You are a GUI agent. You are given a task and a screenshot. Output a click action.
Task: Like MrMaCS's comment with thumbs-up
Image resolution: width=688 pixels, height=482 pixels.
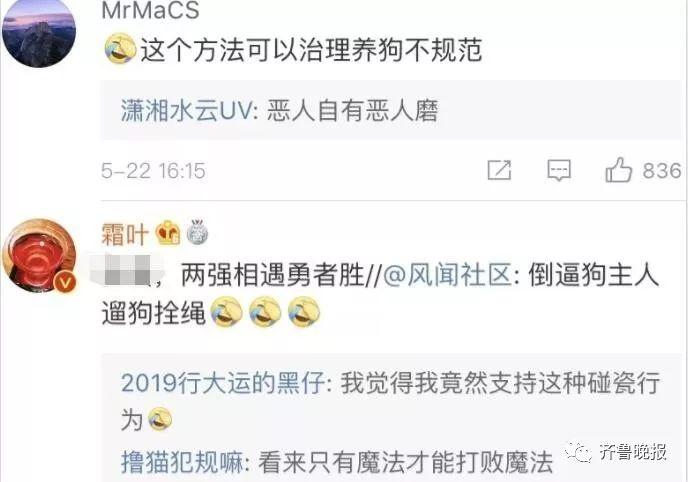pos(619,170)
